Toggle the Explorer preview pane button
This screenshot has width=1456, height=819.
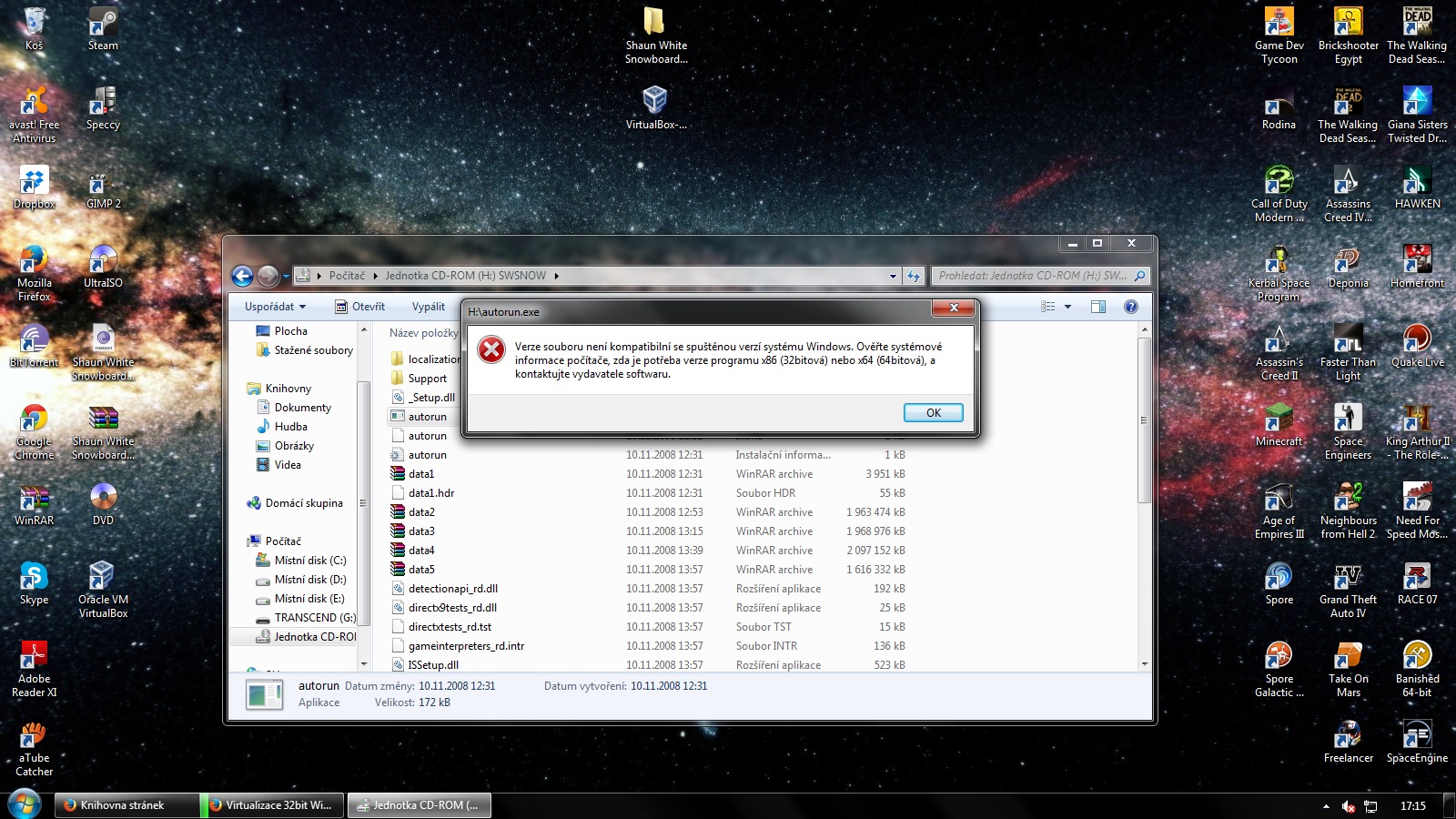pyautogui.click(x=1098, y=307)
